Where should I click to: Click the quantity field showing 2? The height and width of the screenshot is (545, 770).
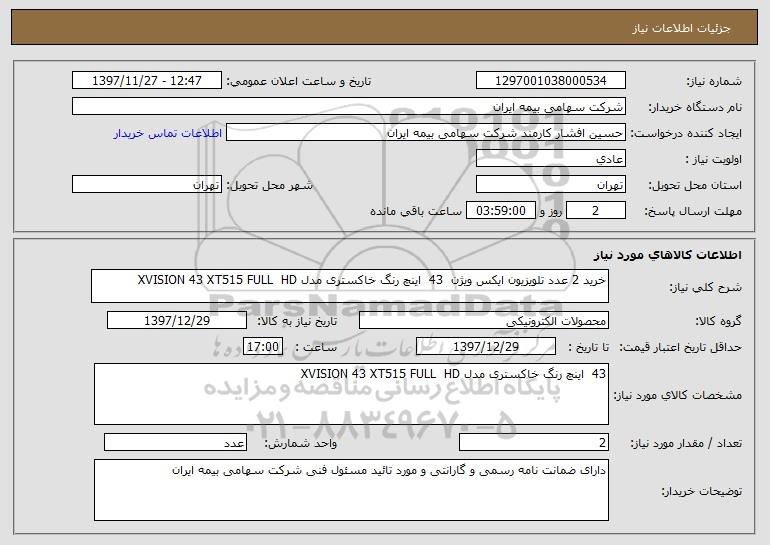[534, 442]
